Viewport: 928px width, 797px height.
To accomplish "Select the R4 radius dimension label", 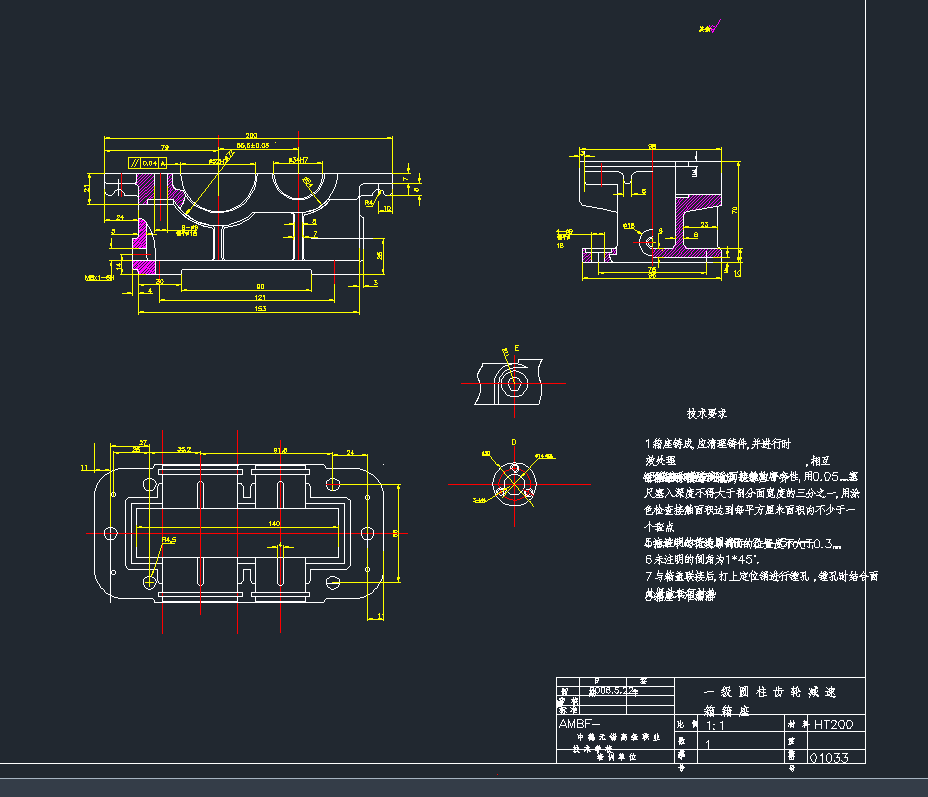I will pos(368,203).
